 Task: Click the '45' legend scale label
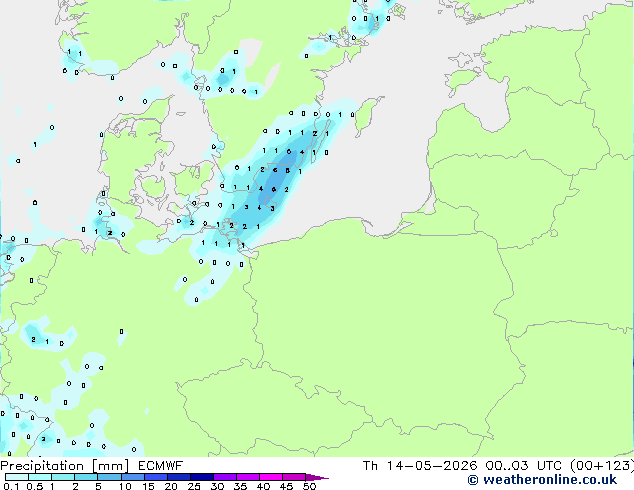(286, 486)
